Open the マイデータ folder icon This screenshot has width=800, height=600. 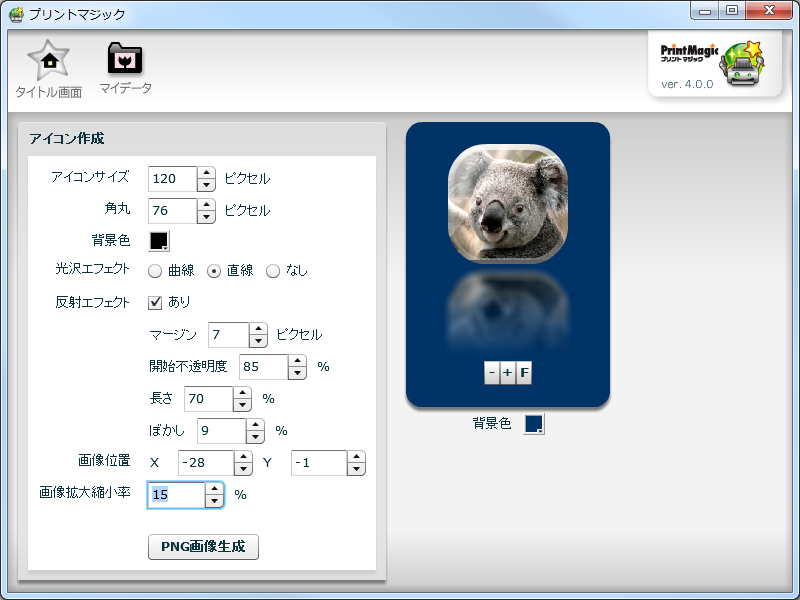click(x=123, y=62)
